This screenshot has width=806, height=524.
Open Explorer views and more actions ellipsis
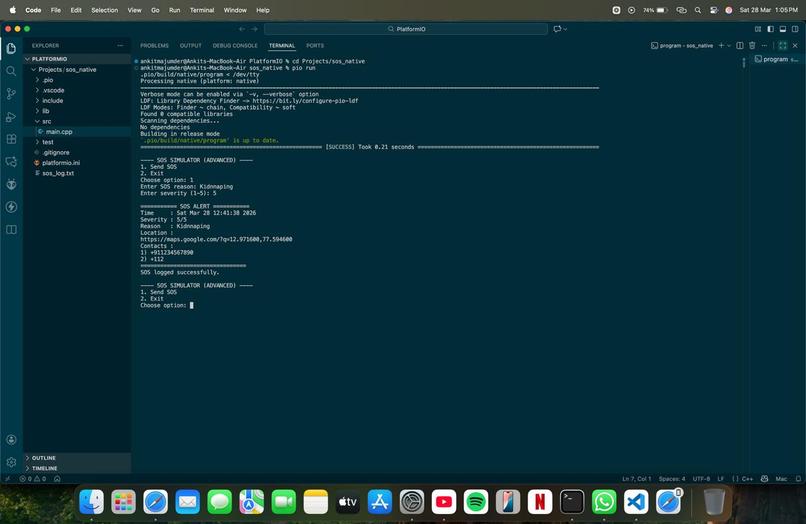[x=120, y=45]
